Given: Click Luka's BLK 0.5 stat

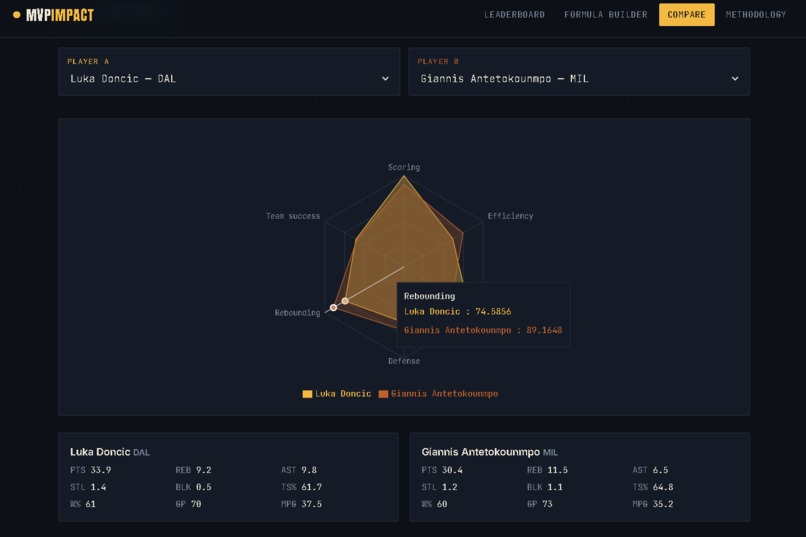Looking at the screenshot, I should point(193,487).
